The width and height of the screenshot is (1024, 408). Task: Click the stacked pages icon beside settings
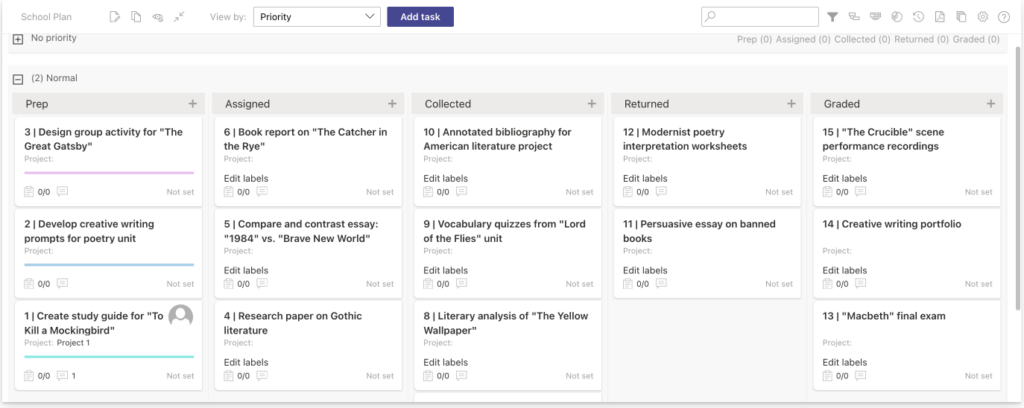pyautogui.click(x=961, y=17)
